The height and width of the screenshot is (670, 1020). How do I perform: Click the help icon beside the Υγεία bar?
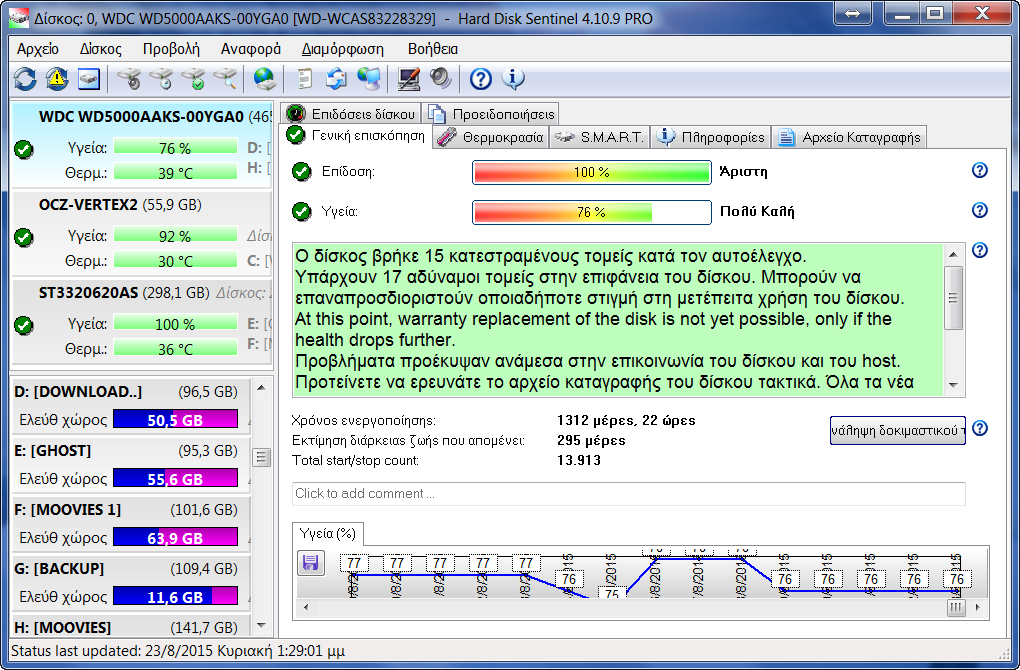pyautogui.click(x=980, y=210)
